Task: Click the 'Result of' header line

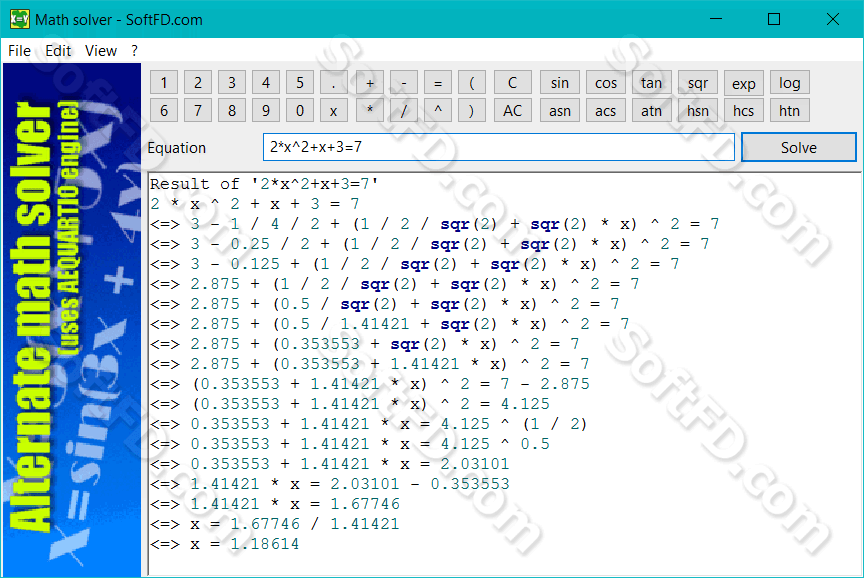Action: (264, 184)
